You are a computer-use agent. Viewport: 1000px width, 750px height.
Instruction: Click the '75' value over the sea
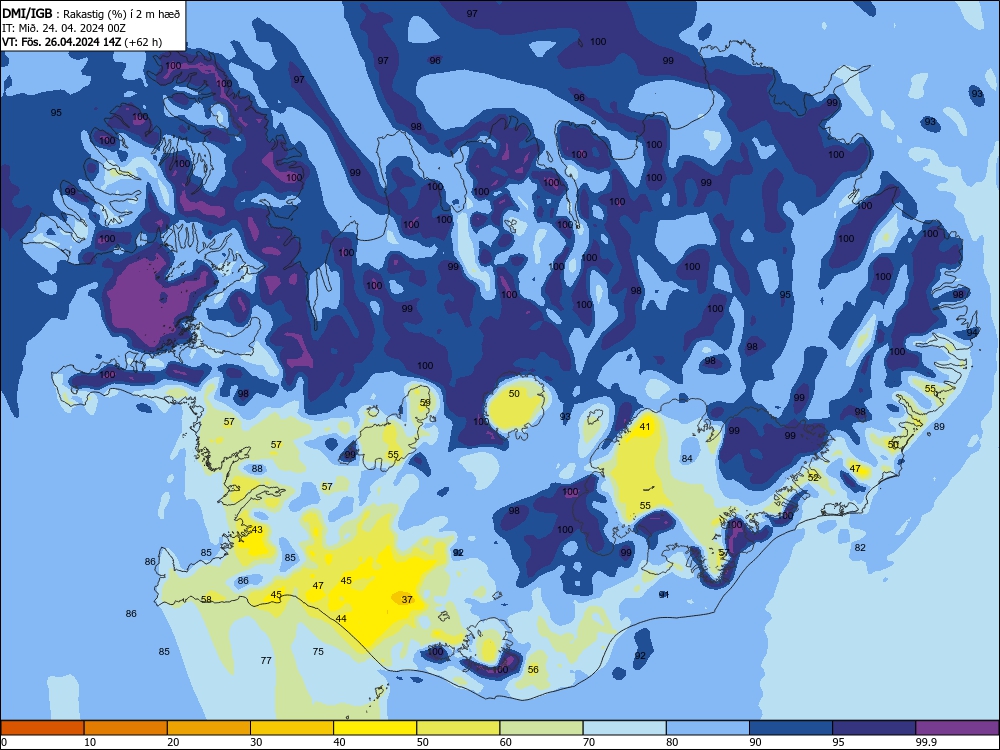point(318,651)
